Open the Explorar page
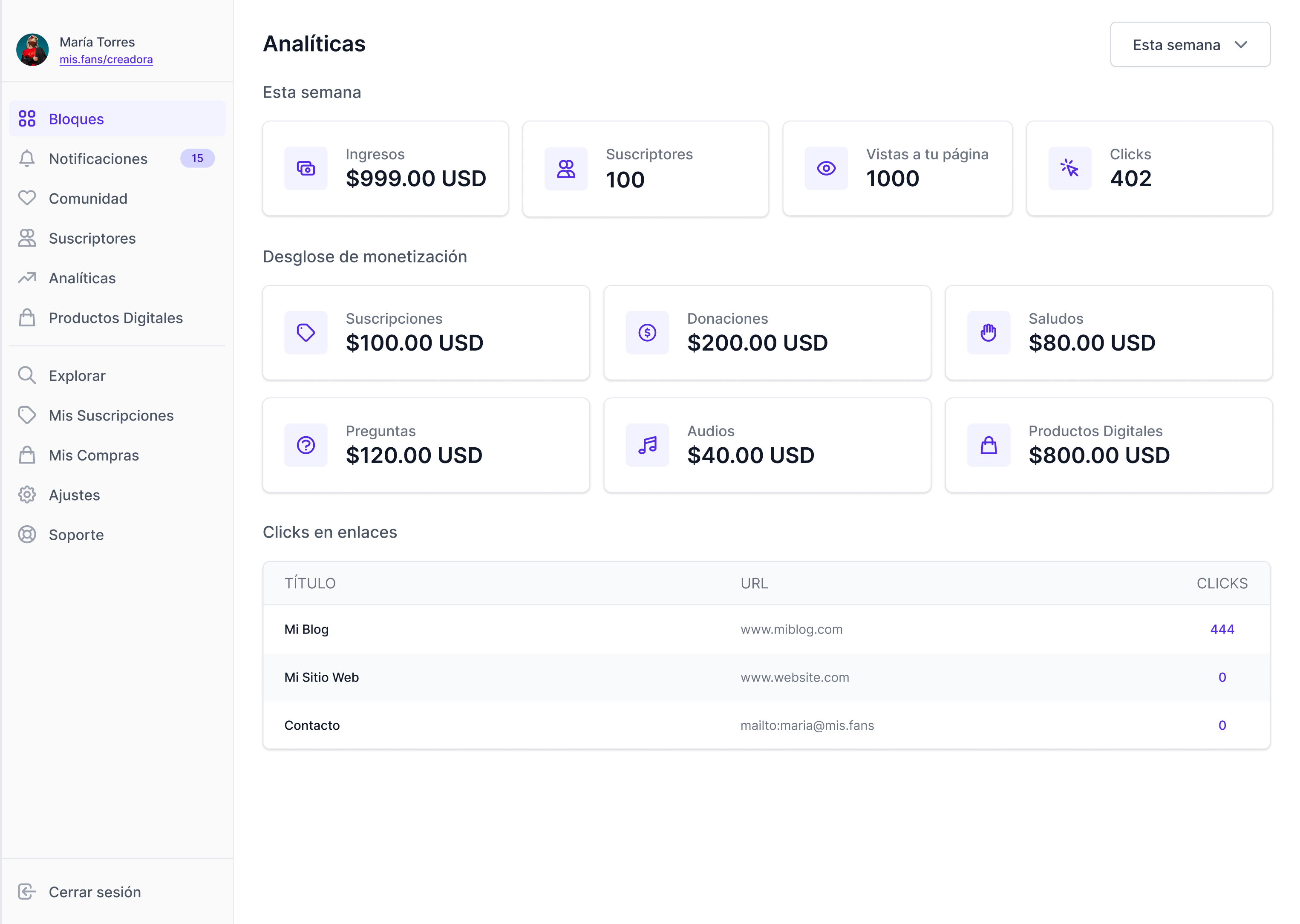 (x=117, y=376)
